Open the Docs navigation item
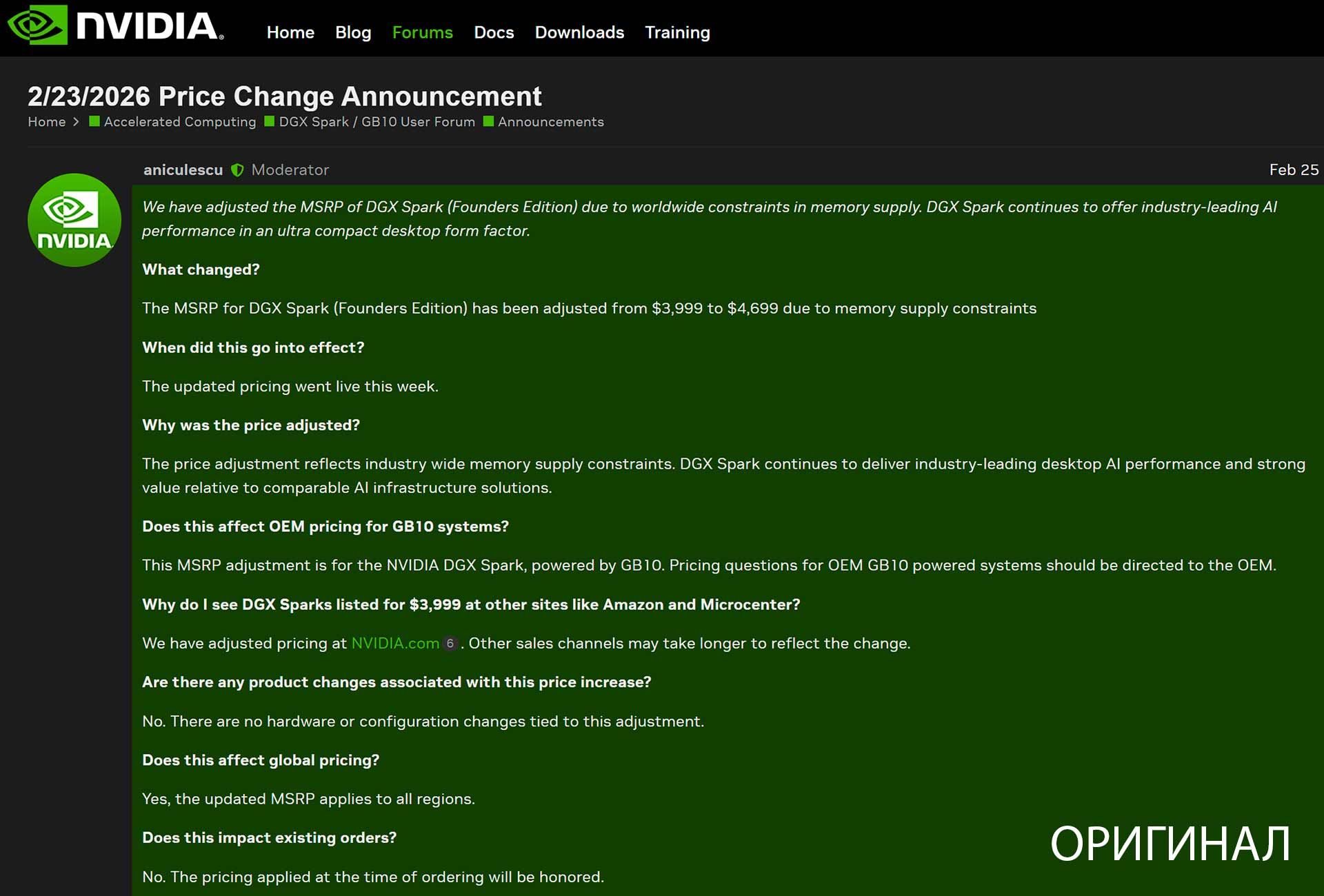The height and width of the screenshot is (896, 1324). [x=494, y=32]
